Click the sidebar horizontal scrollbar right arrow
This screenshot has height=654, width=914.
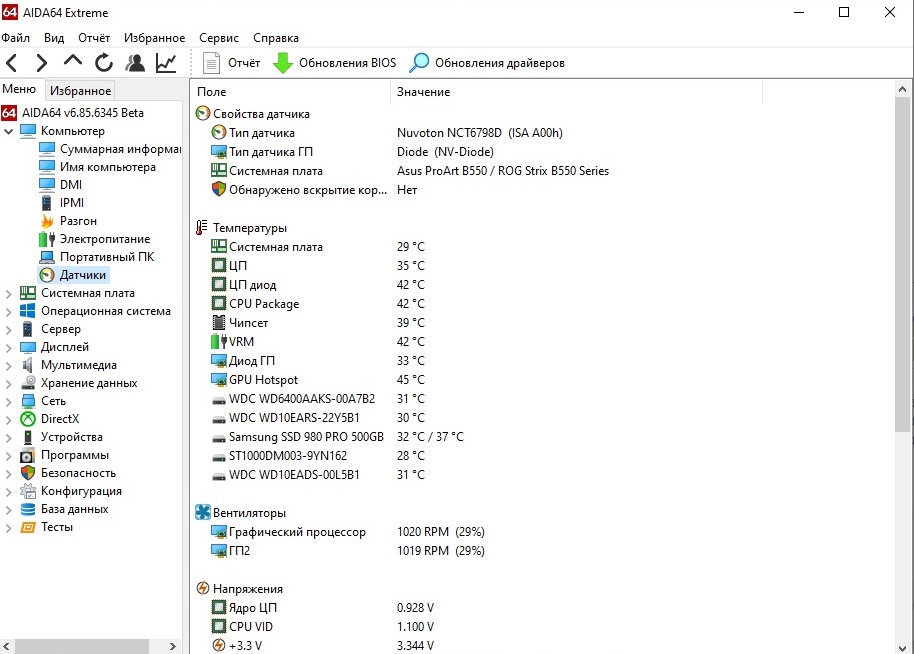click(173, 646)
